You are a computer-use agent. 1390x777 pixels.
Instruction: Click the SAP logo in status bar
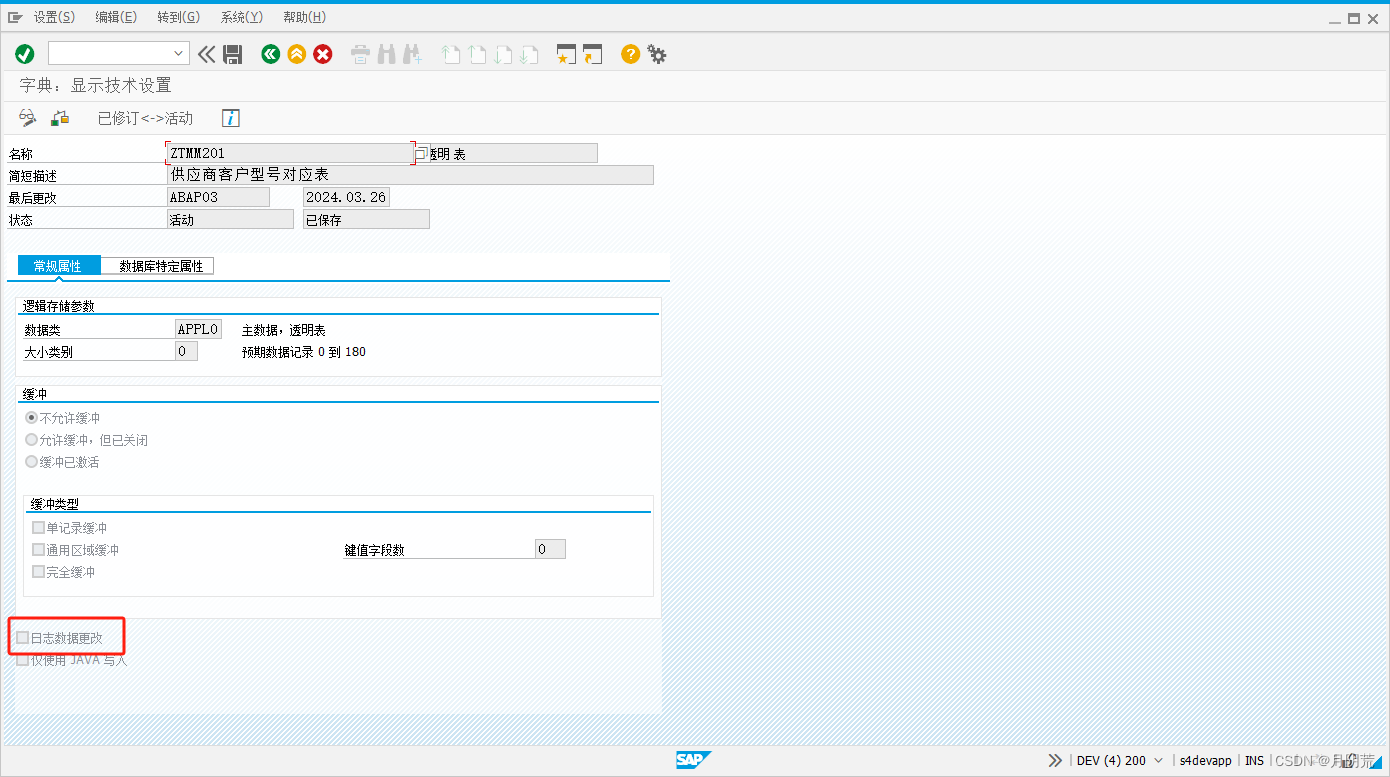tap(692, 760)
